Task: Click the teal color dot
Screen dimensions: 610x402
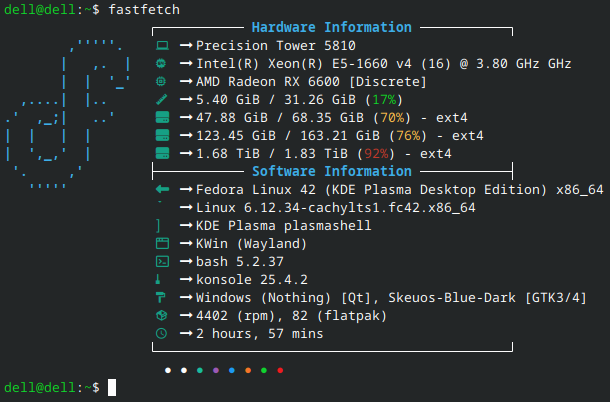Action: click(x=200, y=370)
